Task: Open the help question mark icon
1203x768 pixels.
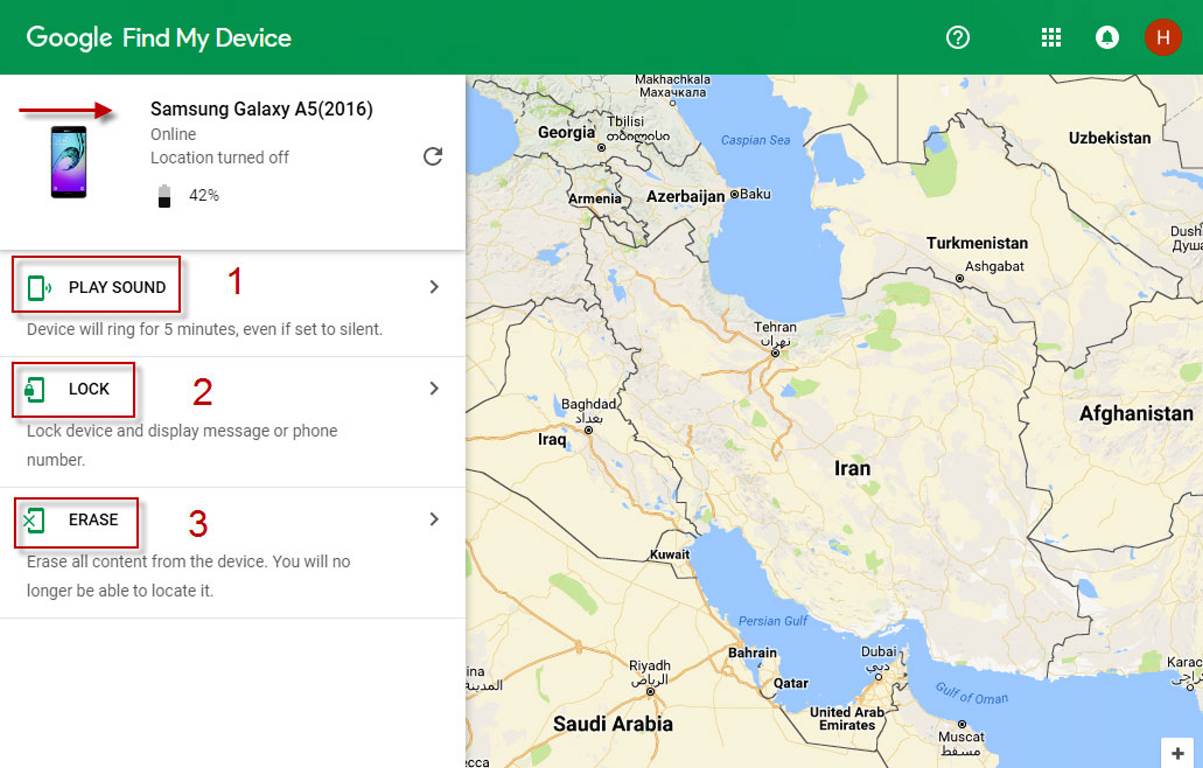Action: (958, 38)
